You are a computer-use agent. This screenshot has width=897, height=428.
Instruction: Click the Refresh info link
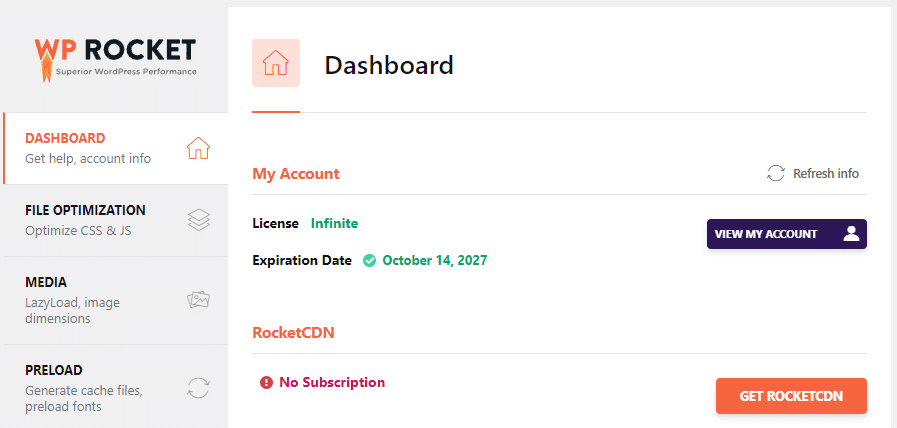click(x=825, y=173)
